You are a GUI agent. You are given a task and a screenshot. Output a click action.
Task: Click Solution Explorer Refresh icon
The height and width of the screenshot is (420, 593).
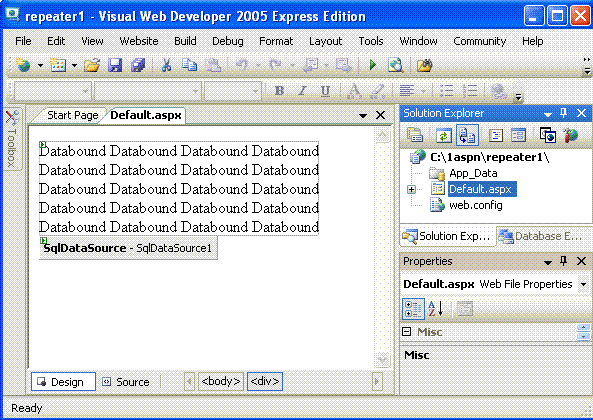pyautogui.click(x=444, y=135)
